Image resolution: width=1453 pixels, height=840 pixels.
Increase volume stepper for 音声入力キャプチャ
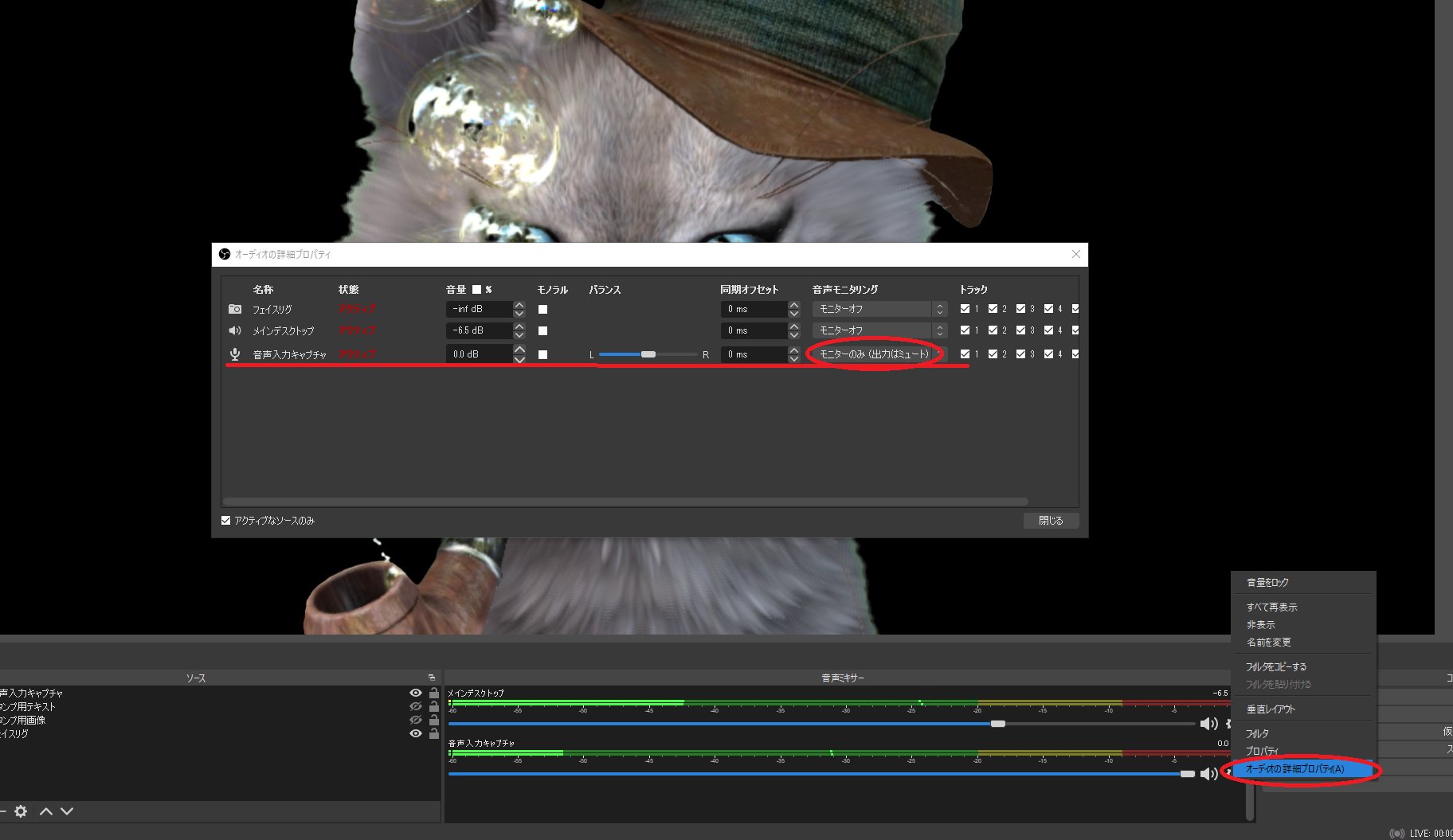(519, 350)
